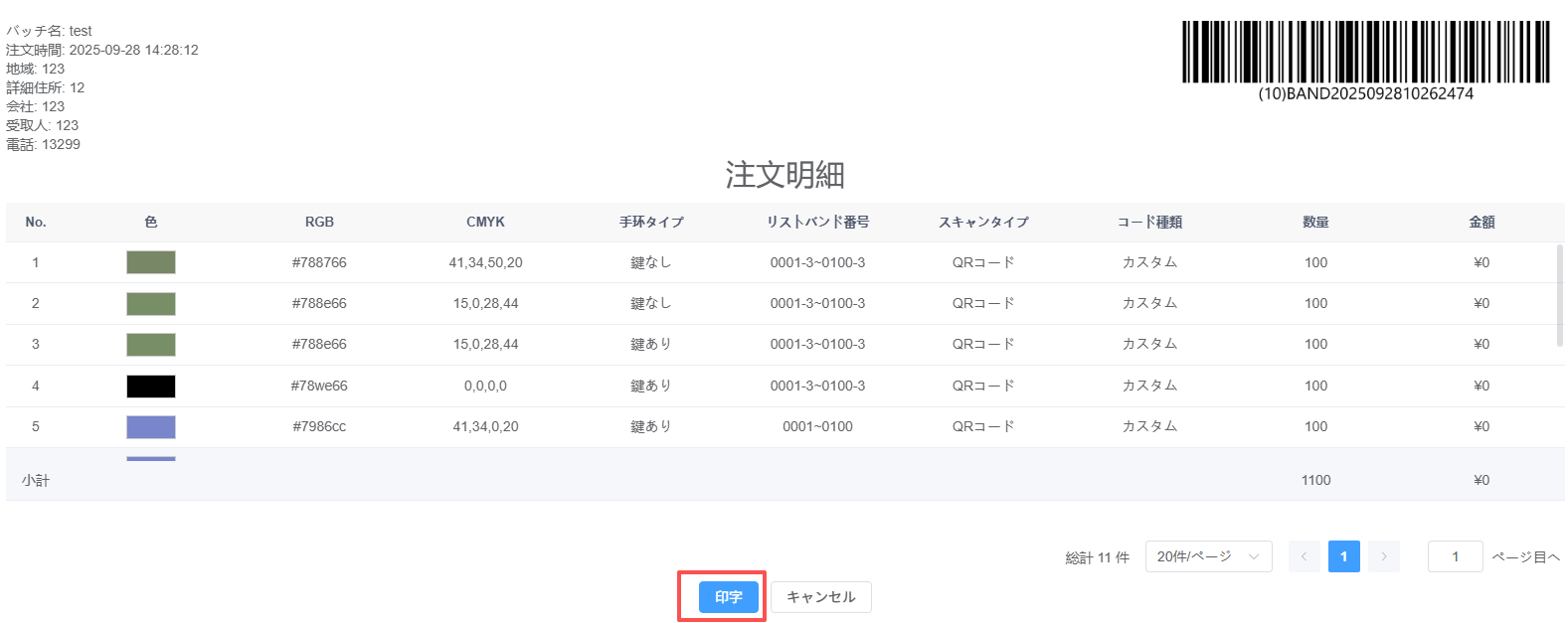Click the キャンセル button
Image resolution: width=1568 pixels, height=623 pixels.
(x=820, y=597)
